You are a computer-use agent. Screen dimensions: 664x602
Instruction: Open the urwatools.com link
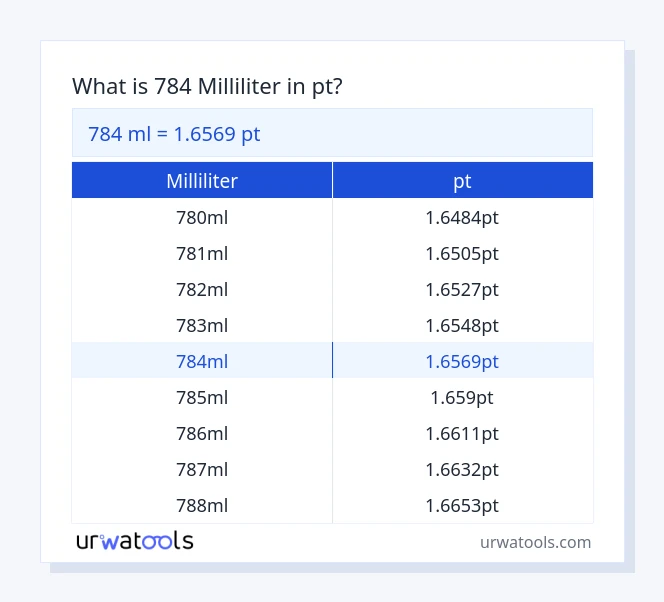tap(535, 543)
